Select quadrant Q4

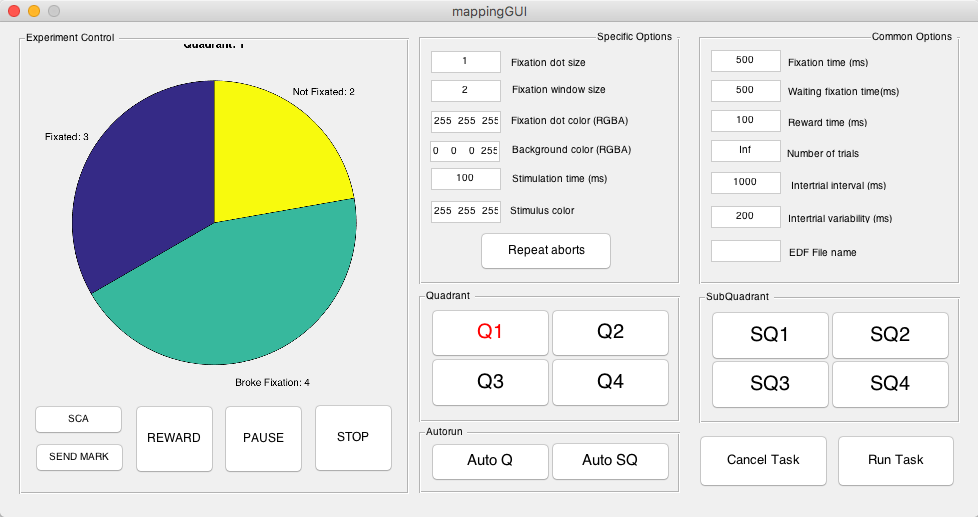[610, 382]
